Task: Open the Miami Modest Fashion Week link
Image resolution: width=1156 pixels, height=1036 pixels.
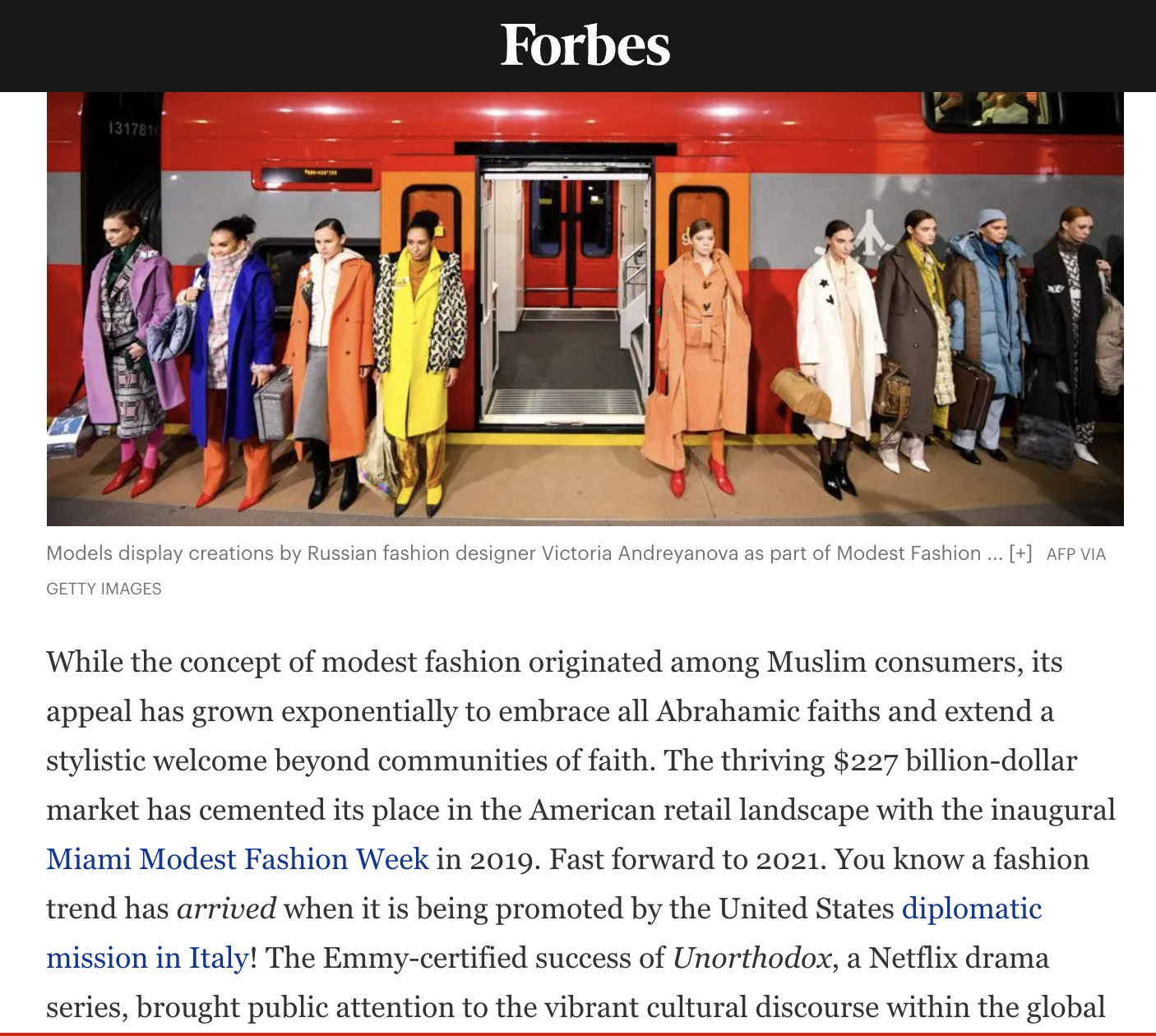Action: coord(238,859)
